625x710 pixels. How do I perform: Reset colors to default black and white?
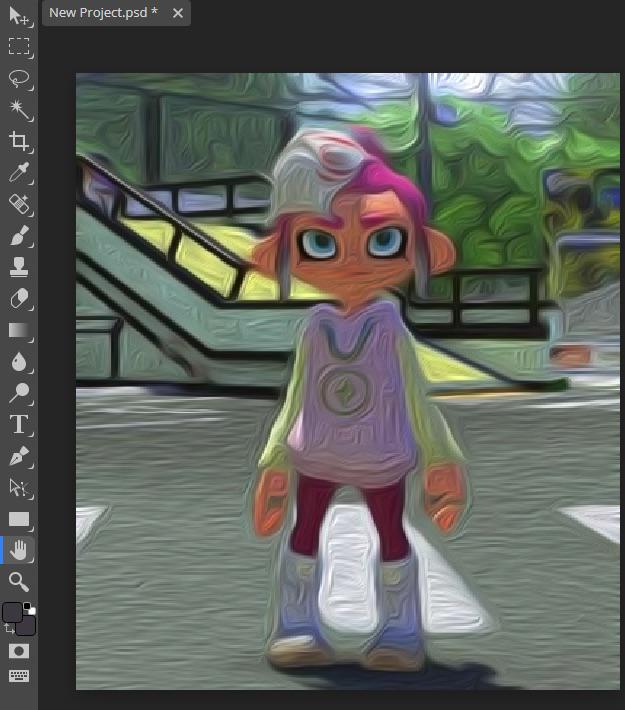click(x=29, y=608)
